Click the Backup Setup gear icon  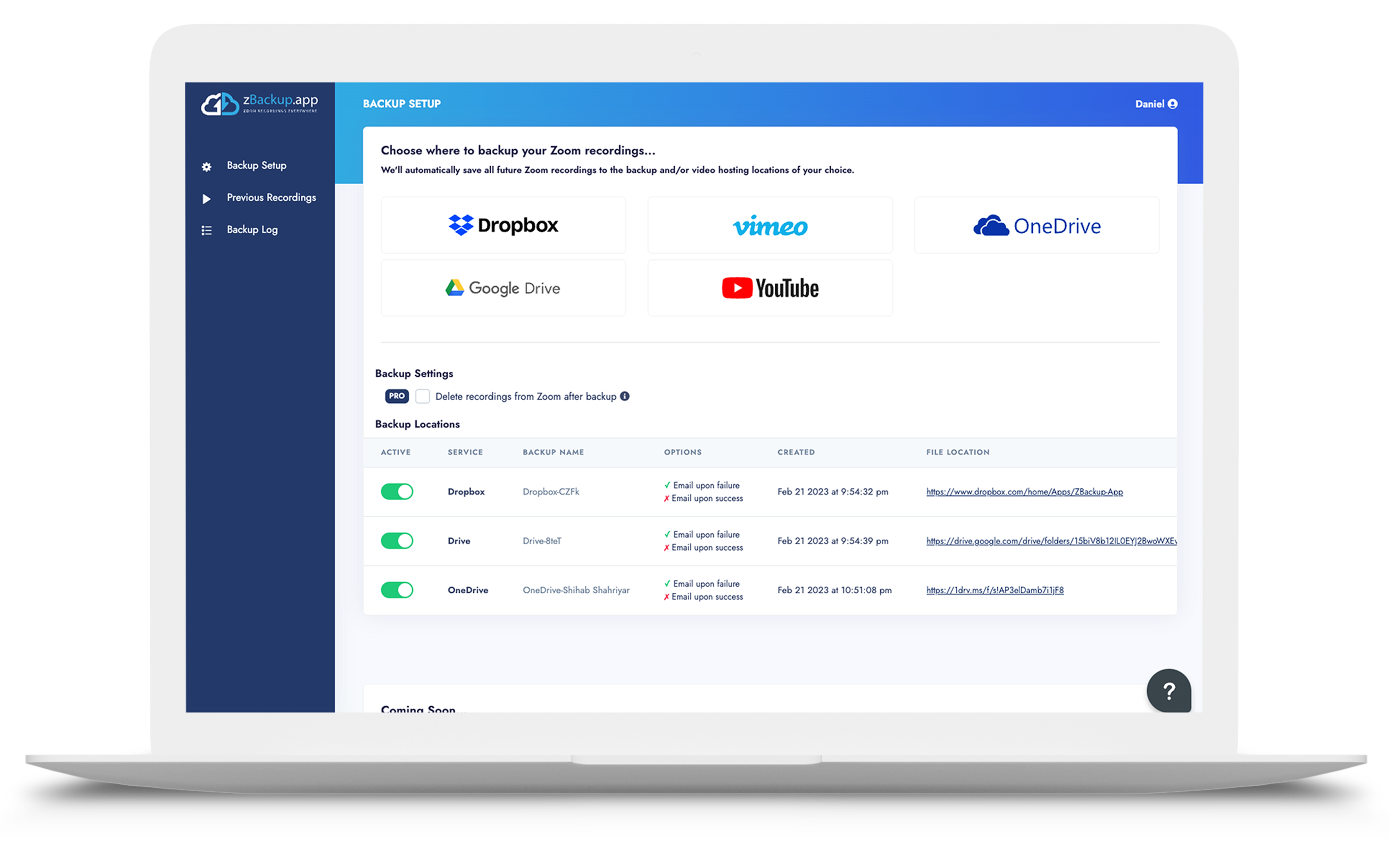click(207, 166)
